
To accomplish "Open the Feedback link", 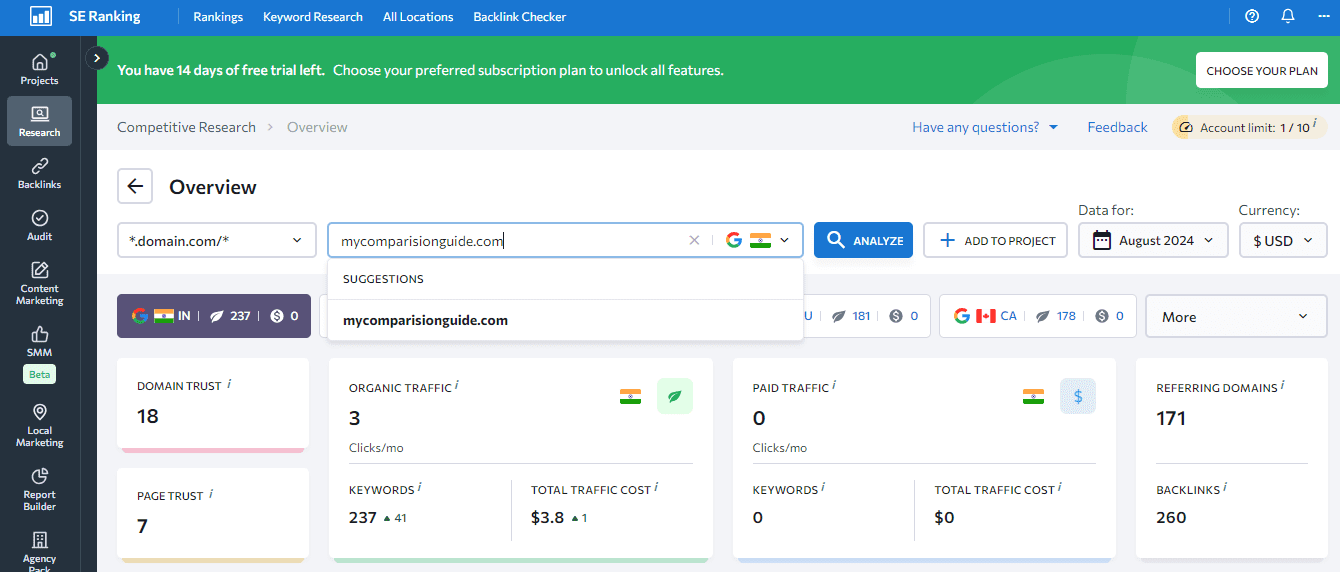I will point(1117,127).
